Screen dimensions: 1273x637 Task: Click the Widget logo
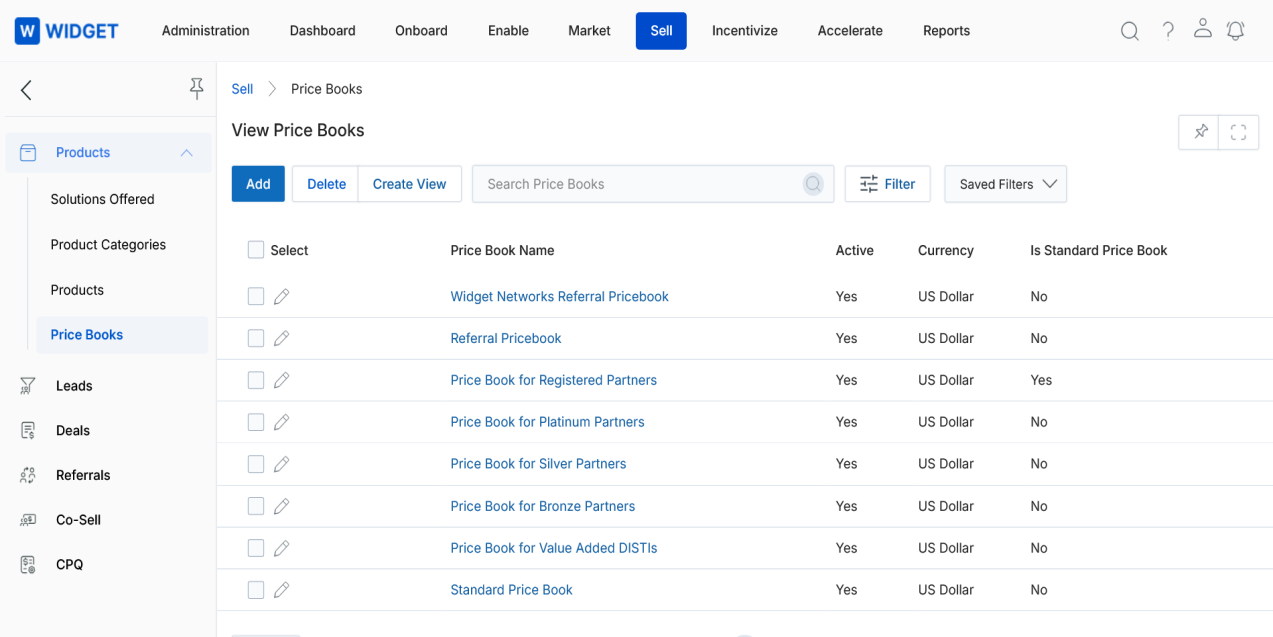pyautogui.click(x=68, y=31)
